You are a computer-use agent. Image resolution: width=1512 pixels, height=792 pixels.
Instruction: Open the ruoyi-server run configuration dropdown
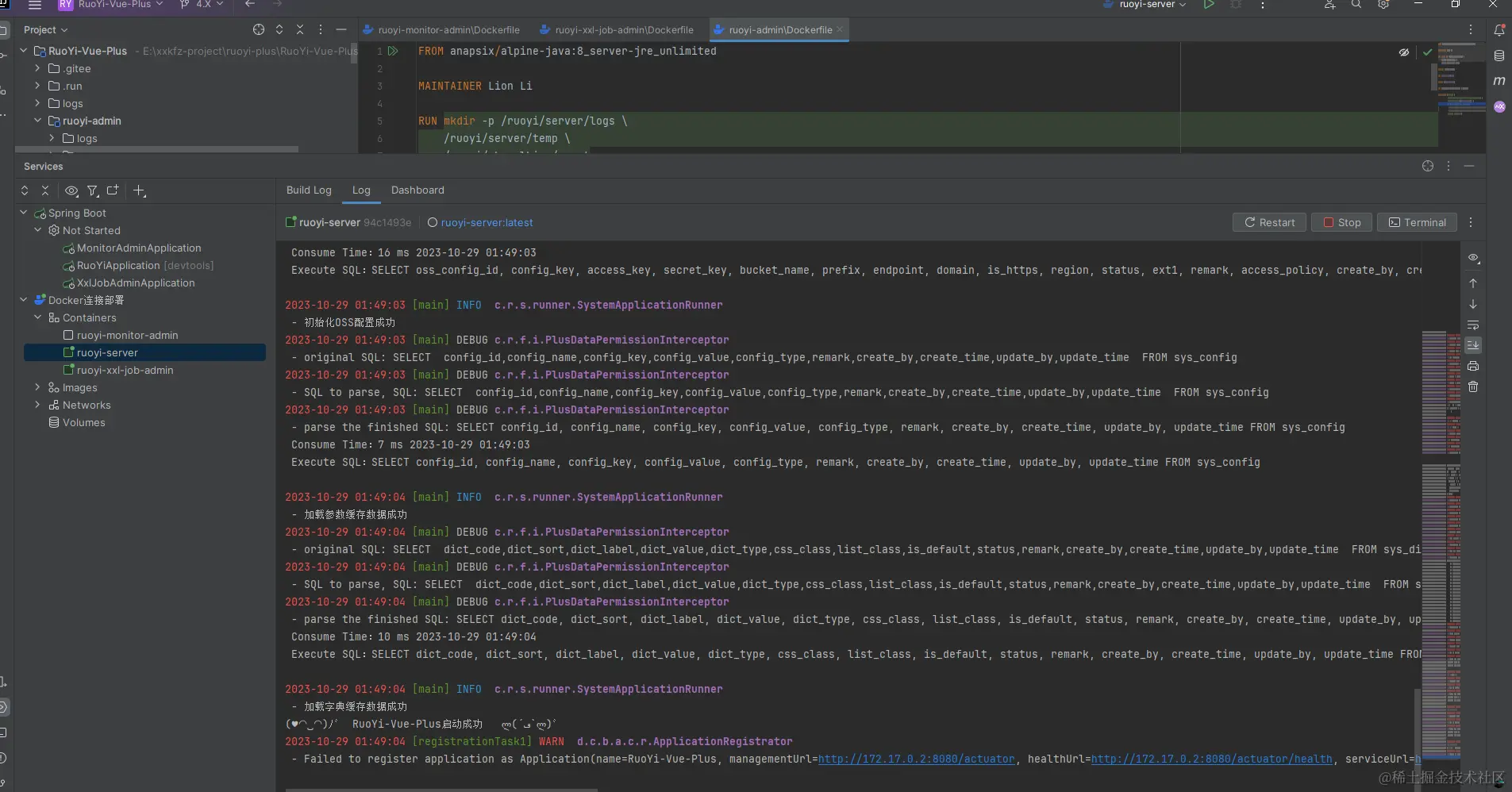[1145, 5]
